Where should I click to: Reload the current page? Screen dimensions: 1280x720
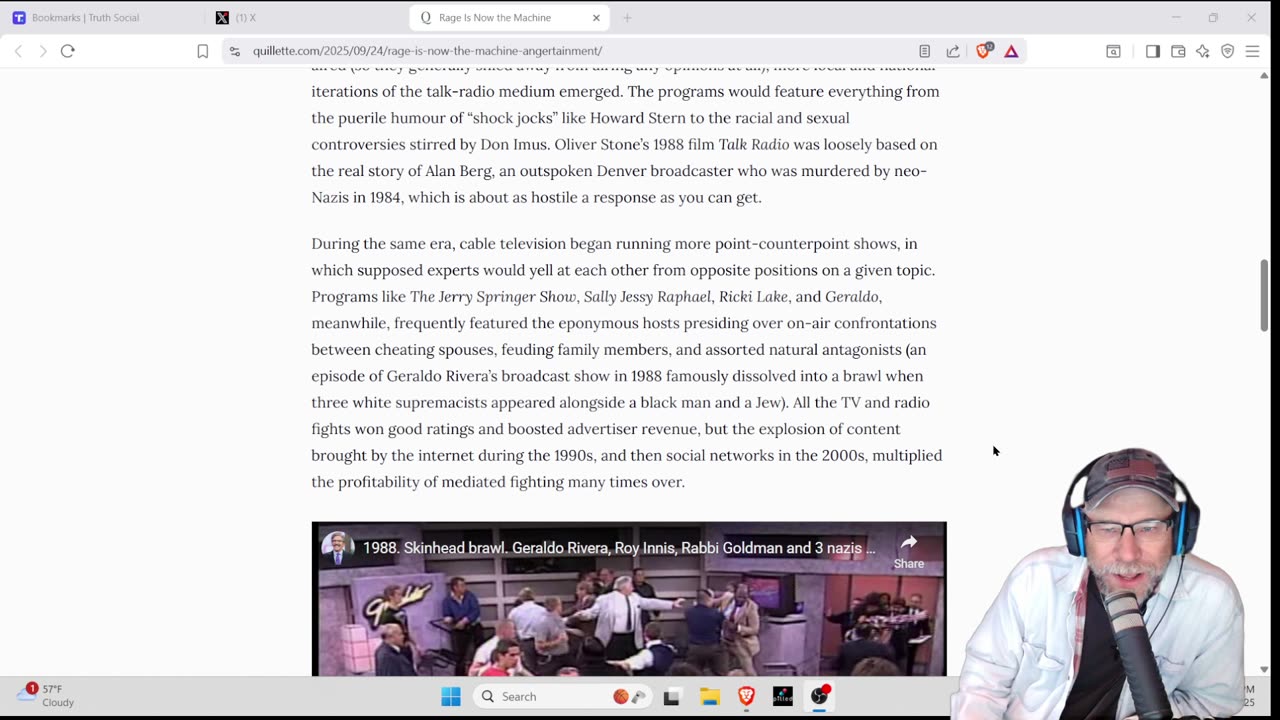(68, 51)
